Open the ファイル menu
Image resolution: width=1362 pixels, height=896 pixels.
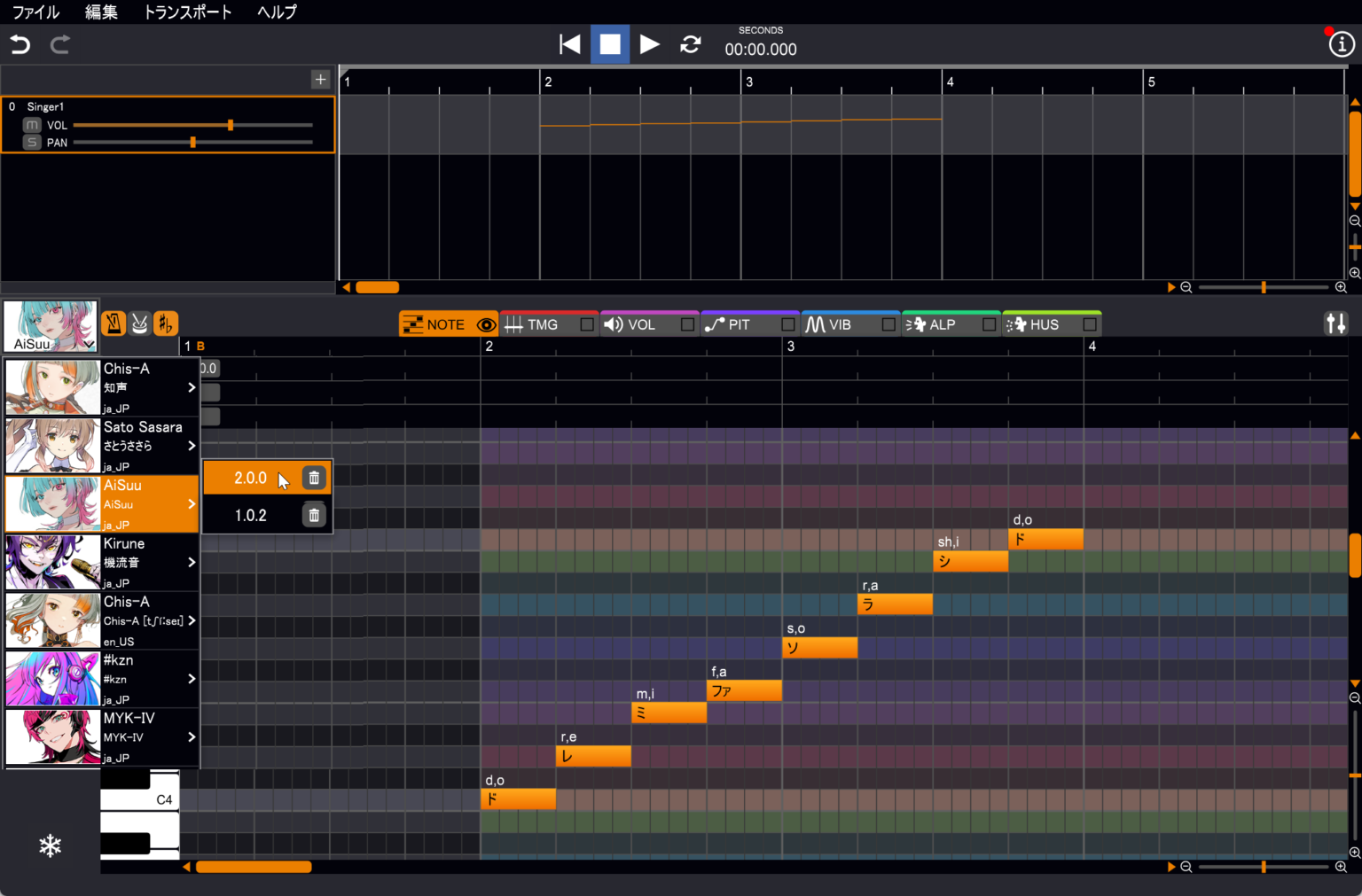coord(35,12)
